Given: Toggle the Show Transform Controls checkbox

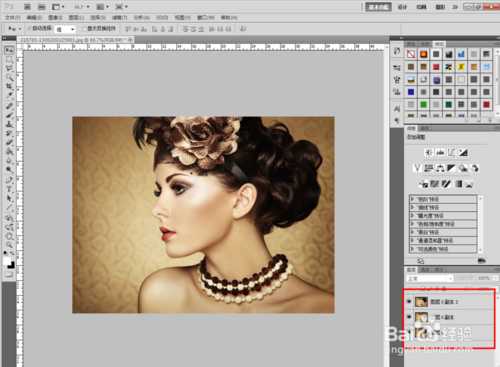Looking at the screenshot, I should (x=84, y=29).
